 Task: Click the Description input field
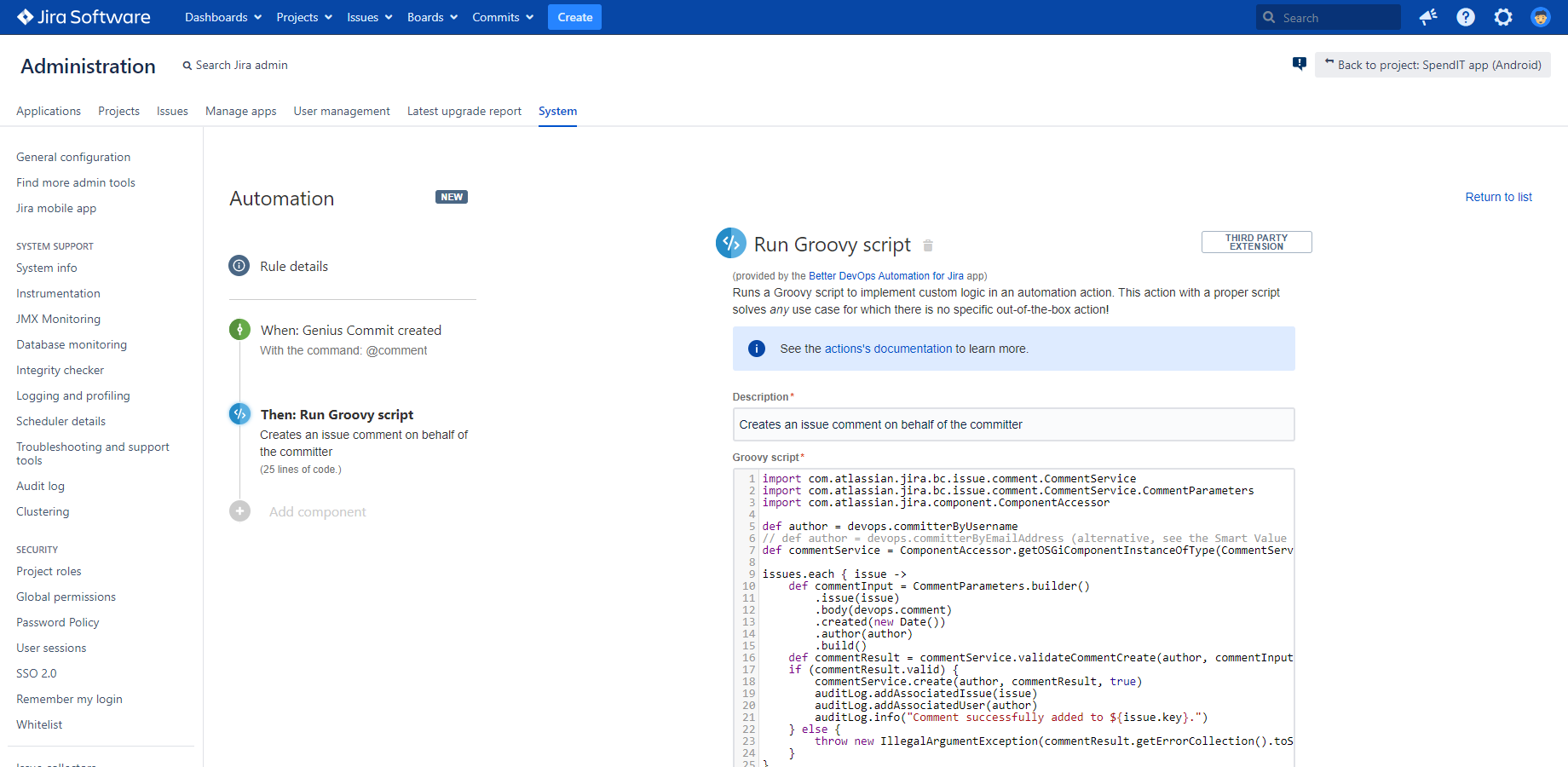pos(1013,424)
